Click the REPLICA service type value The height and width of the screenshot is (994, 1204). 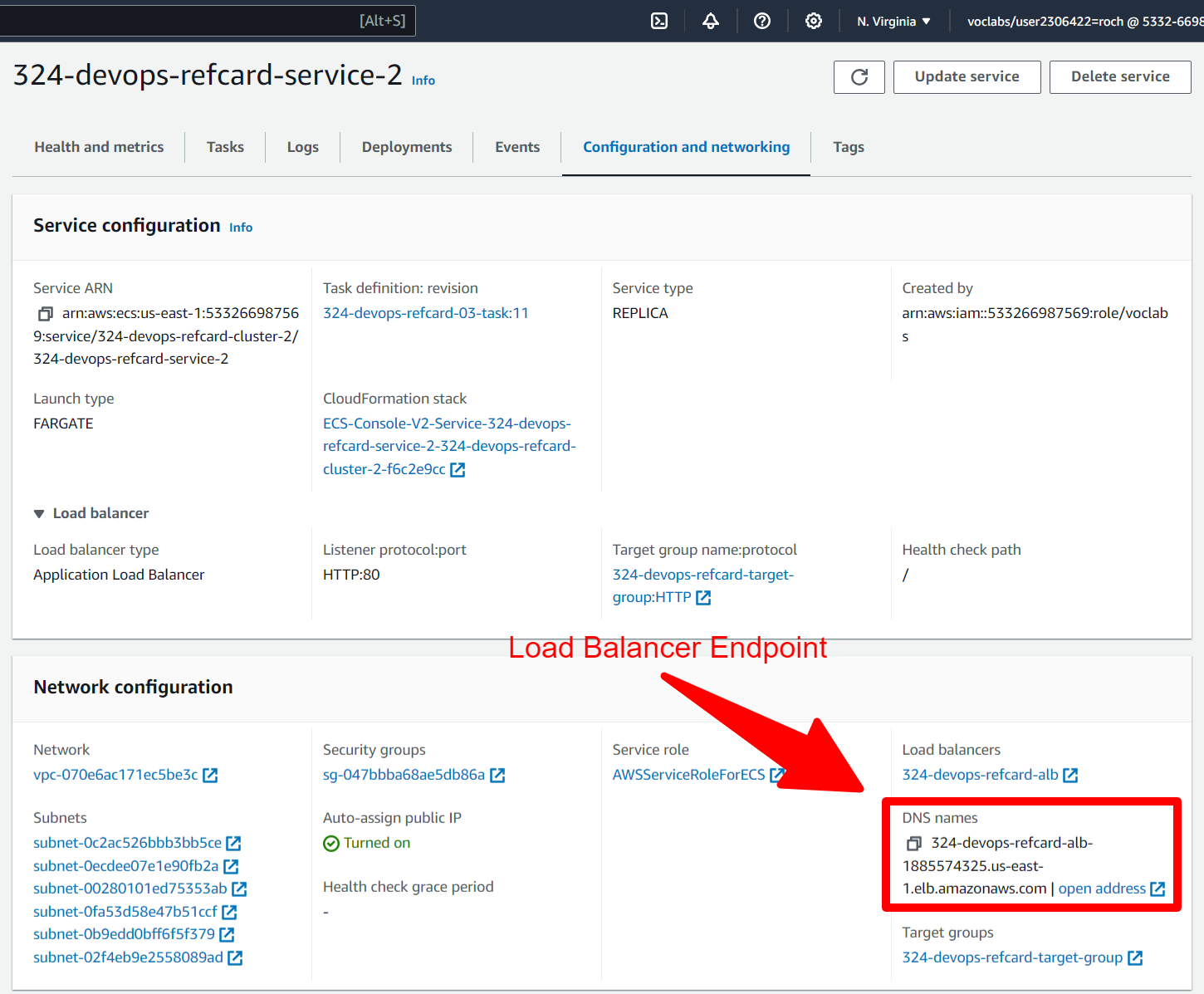pos(640,313)
